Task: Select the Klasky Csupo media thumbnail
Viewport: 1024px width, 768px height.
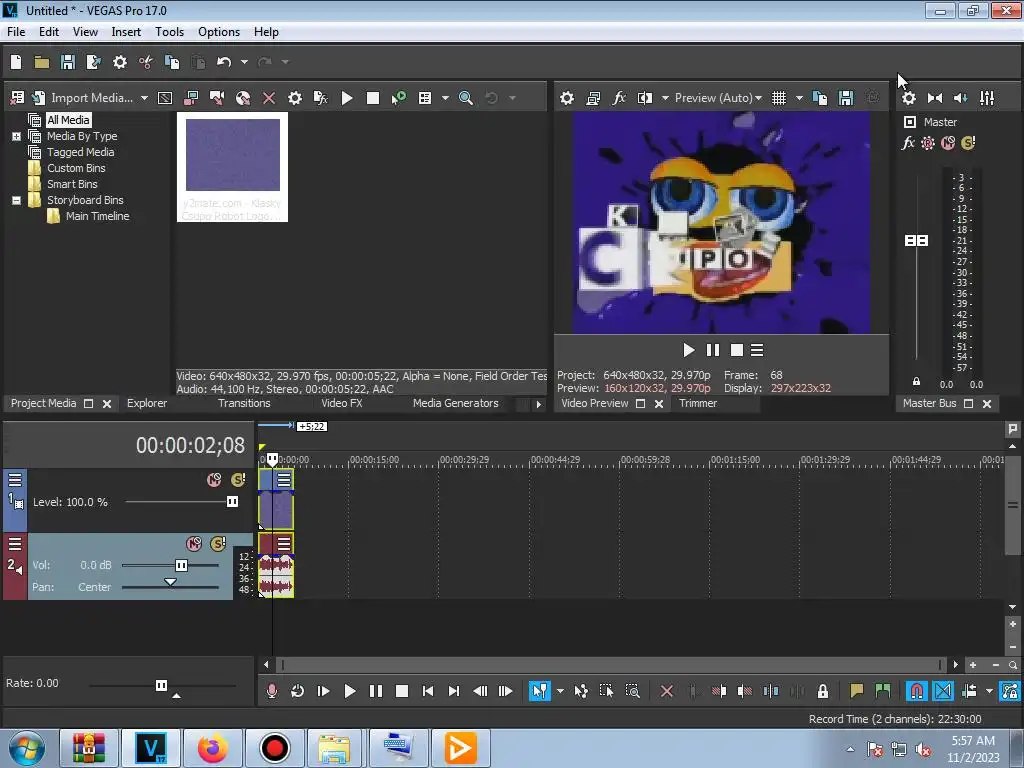Action: (232, 167)
